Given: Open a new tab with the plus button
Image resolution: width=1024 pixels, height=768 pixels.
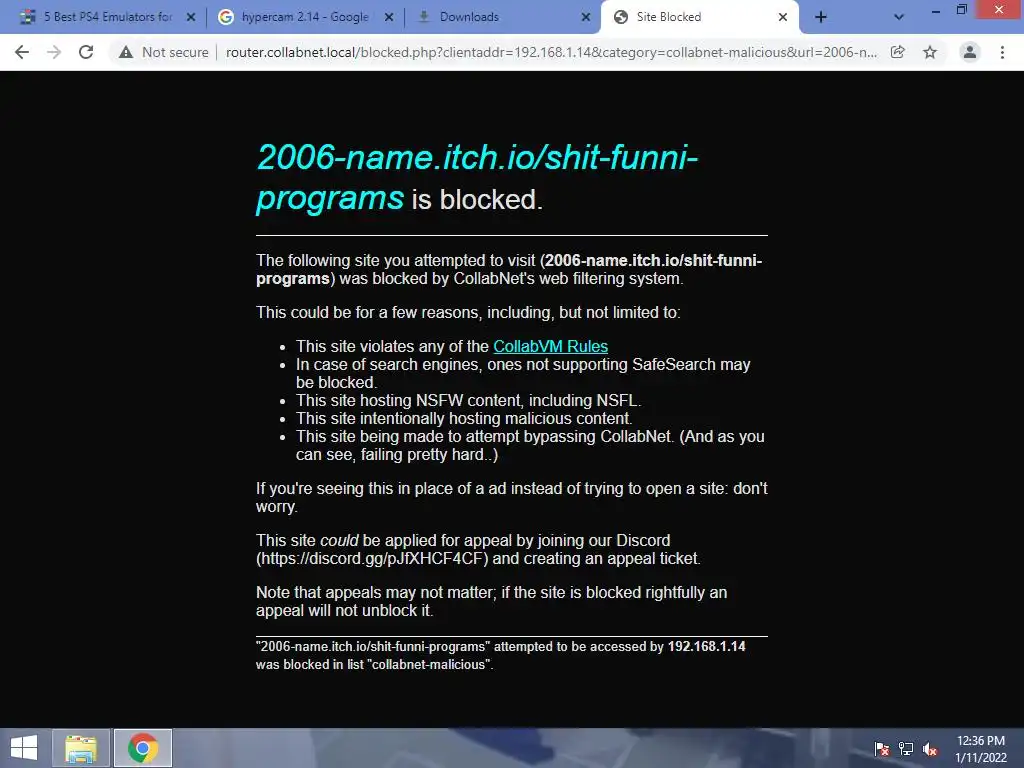Looking at the screenshot, I should (x=821, y=17).
